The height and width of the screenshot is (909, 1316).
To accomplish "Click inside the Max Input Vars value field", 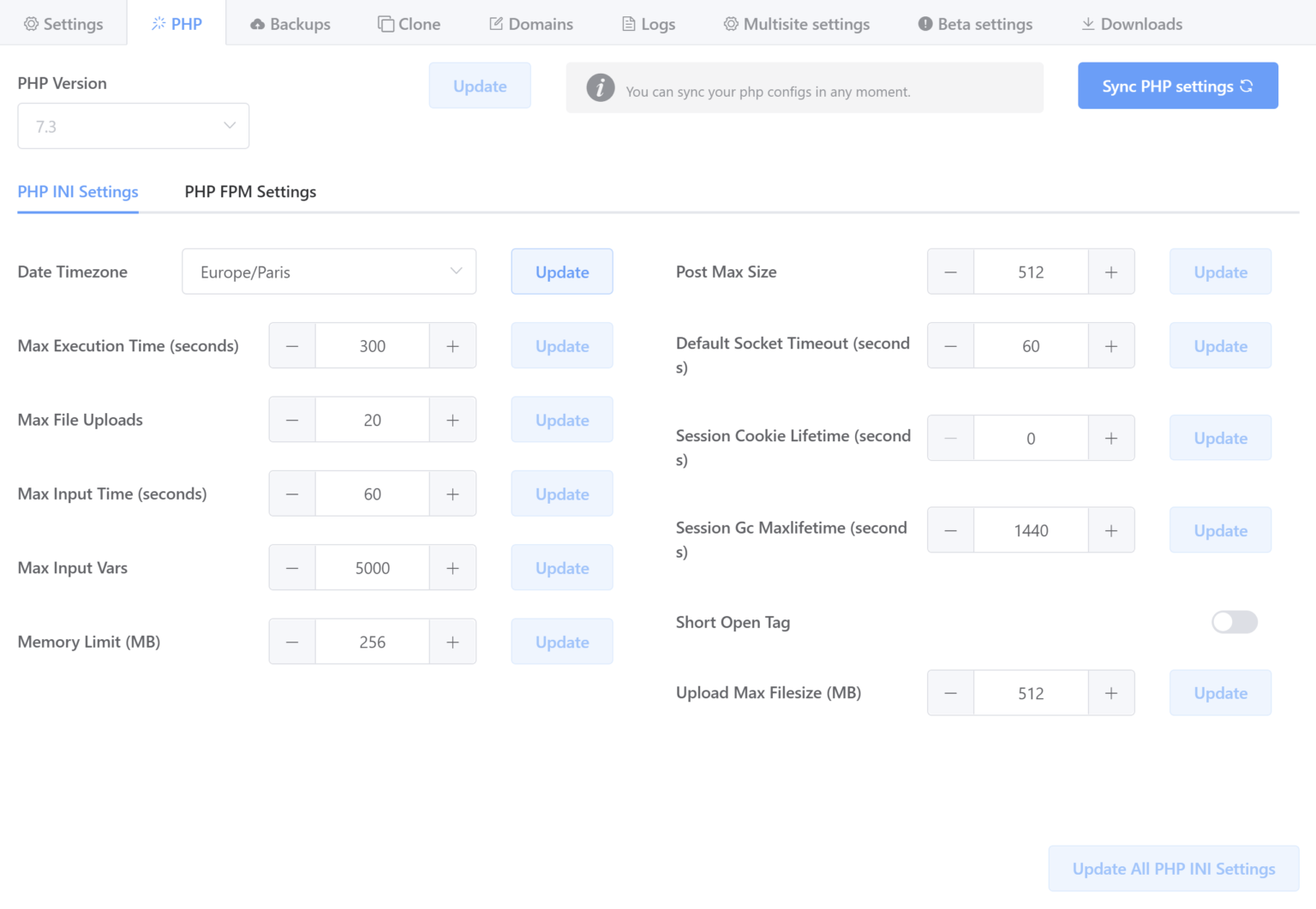I will tap(372, 567).
